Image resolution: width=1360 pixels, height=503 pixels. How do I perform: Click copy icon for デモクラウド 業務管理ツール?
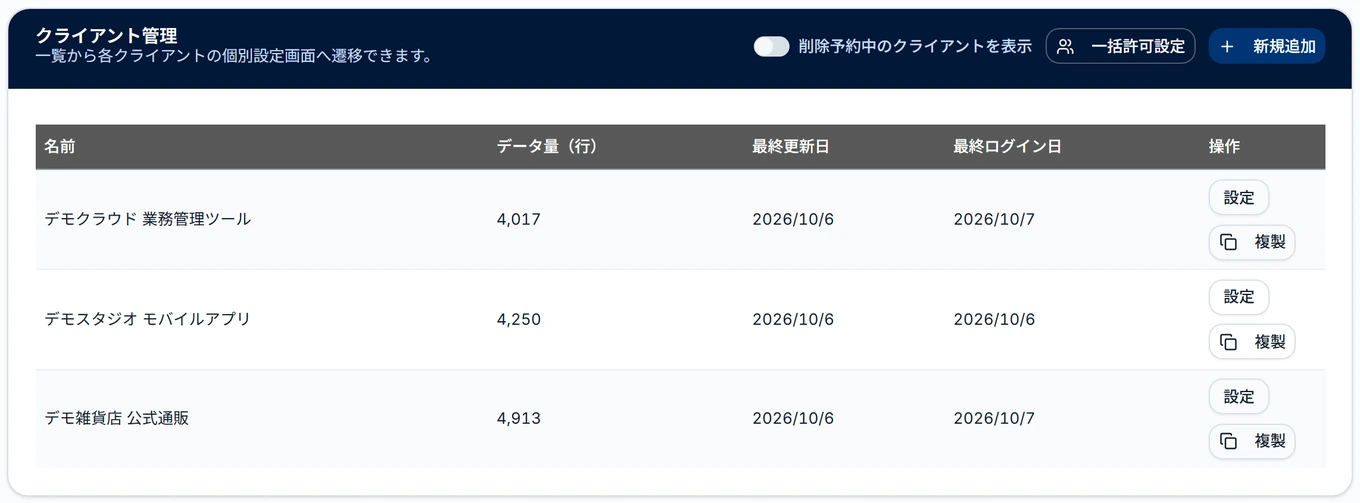pyautogui.click(x=1228, y=242)
